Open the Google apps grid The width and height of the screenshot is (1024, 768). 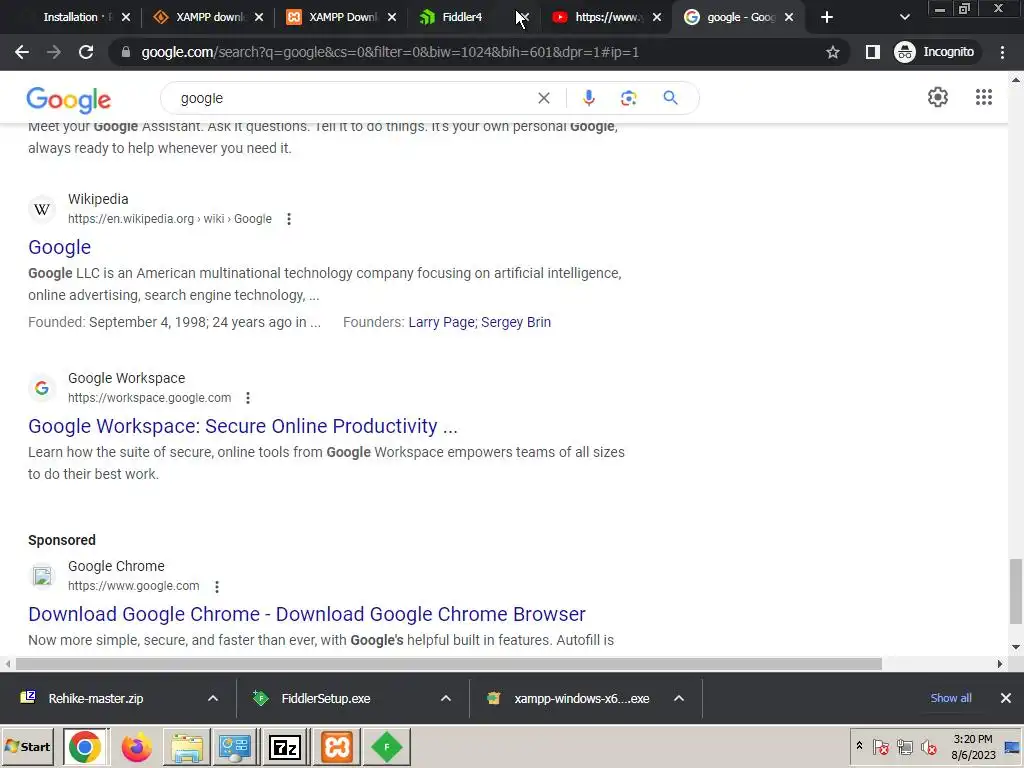(x=984, y=97)
